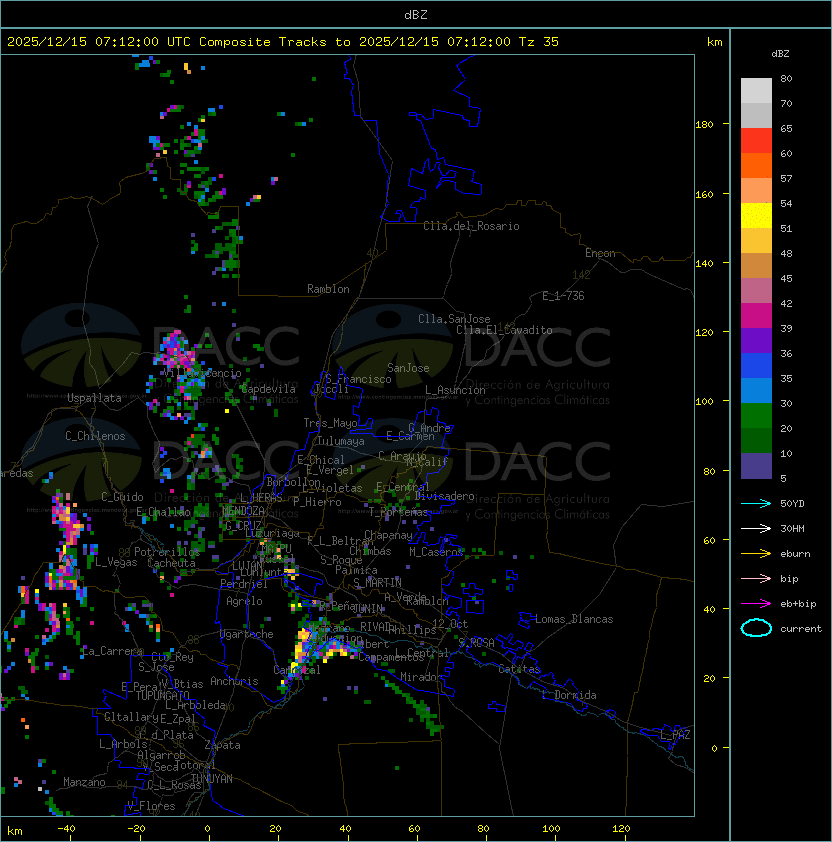832x842 pixels.
Task: Click the 'S_MARTIN' map label
Action: 377,582
